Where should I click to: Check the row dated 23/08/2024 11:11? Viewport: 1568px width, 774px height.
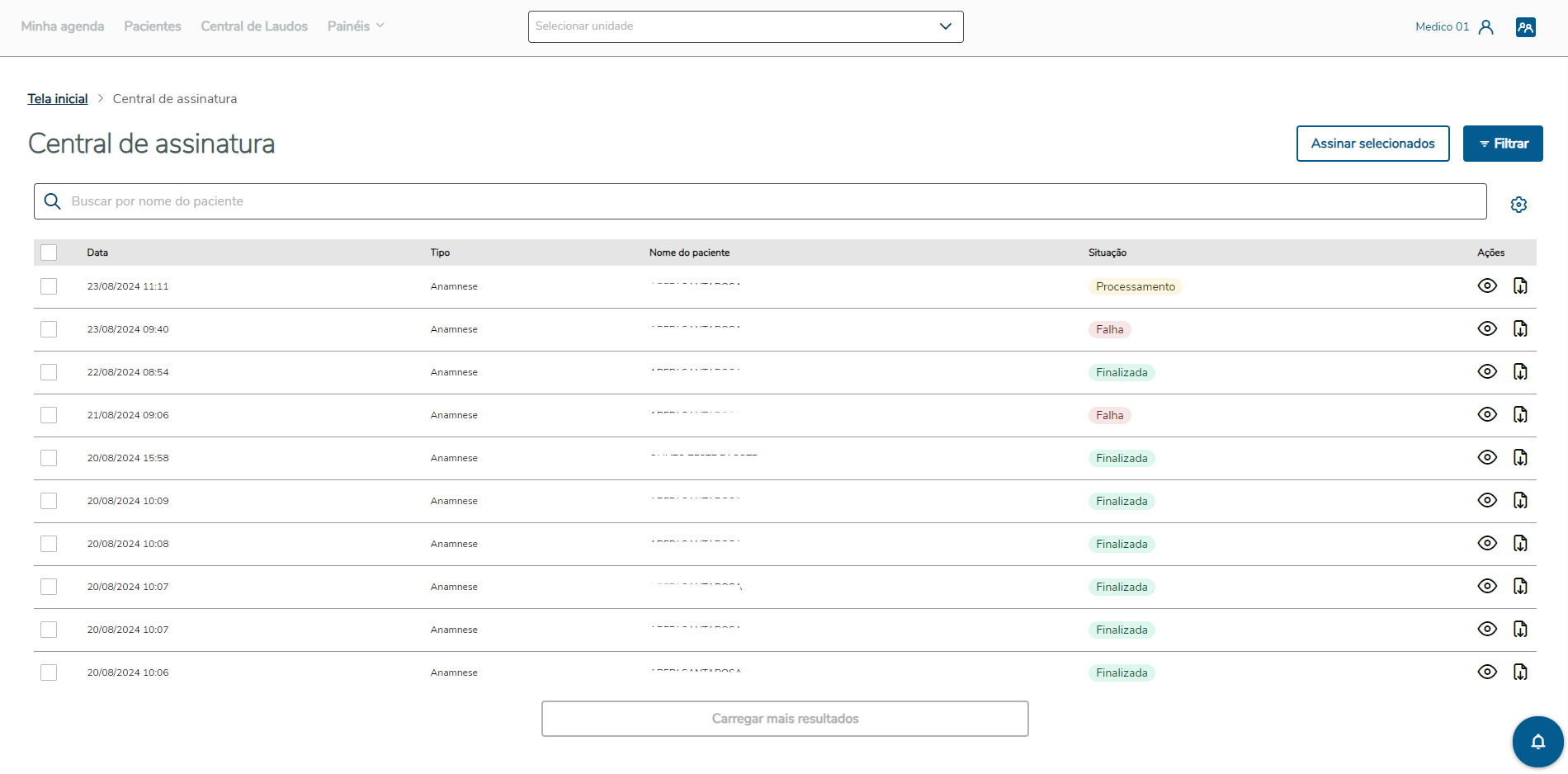pos(49,286)
